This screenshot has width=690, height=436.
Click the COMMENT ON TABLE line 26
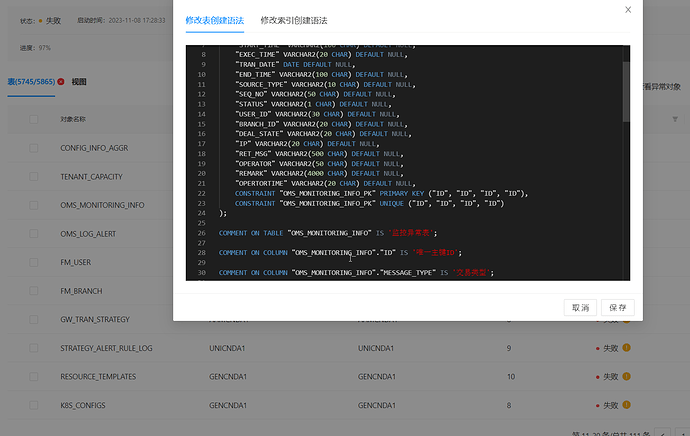click(x=328, y=233)
